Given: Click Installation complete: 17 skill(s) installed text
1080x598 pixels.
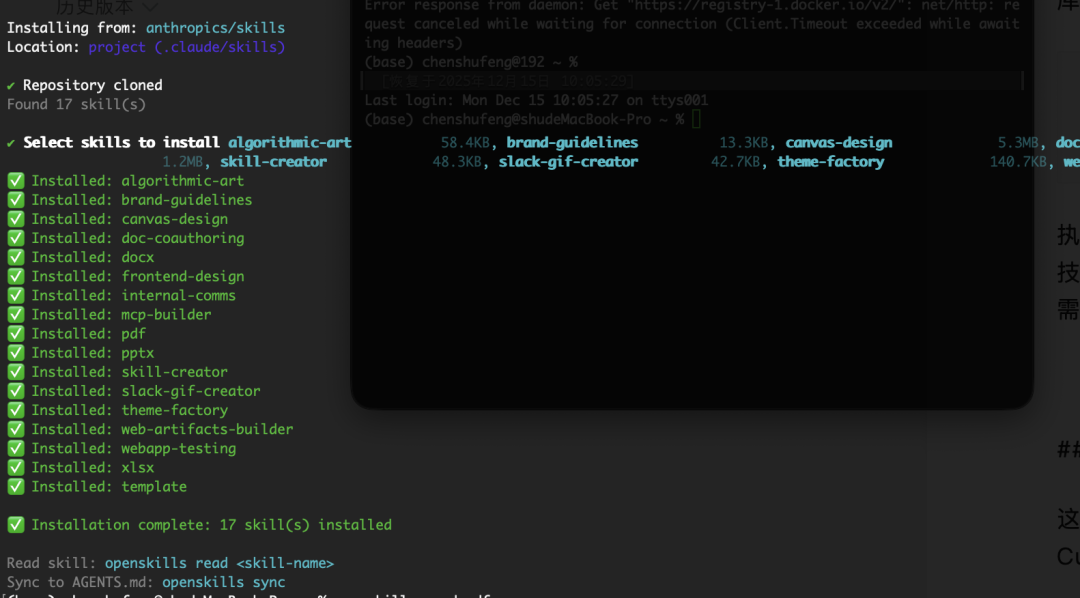Looking at the screenshot, I should tap(211, 525).
